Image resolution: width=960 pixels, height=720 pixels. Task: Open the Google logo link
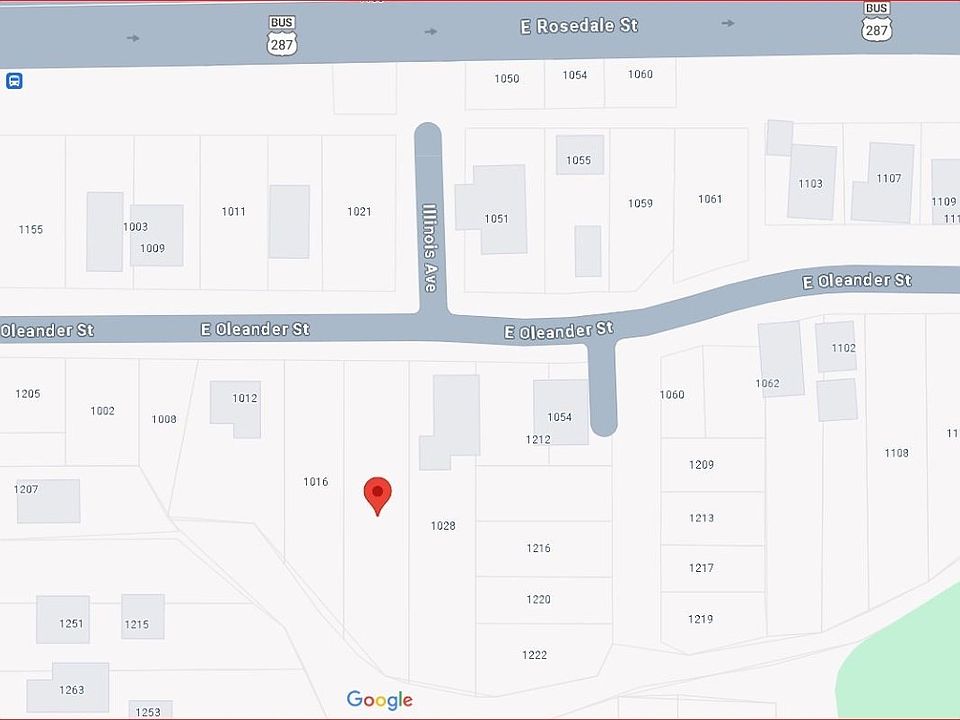[x=380, y=700]
